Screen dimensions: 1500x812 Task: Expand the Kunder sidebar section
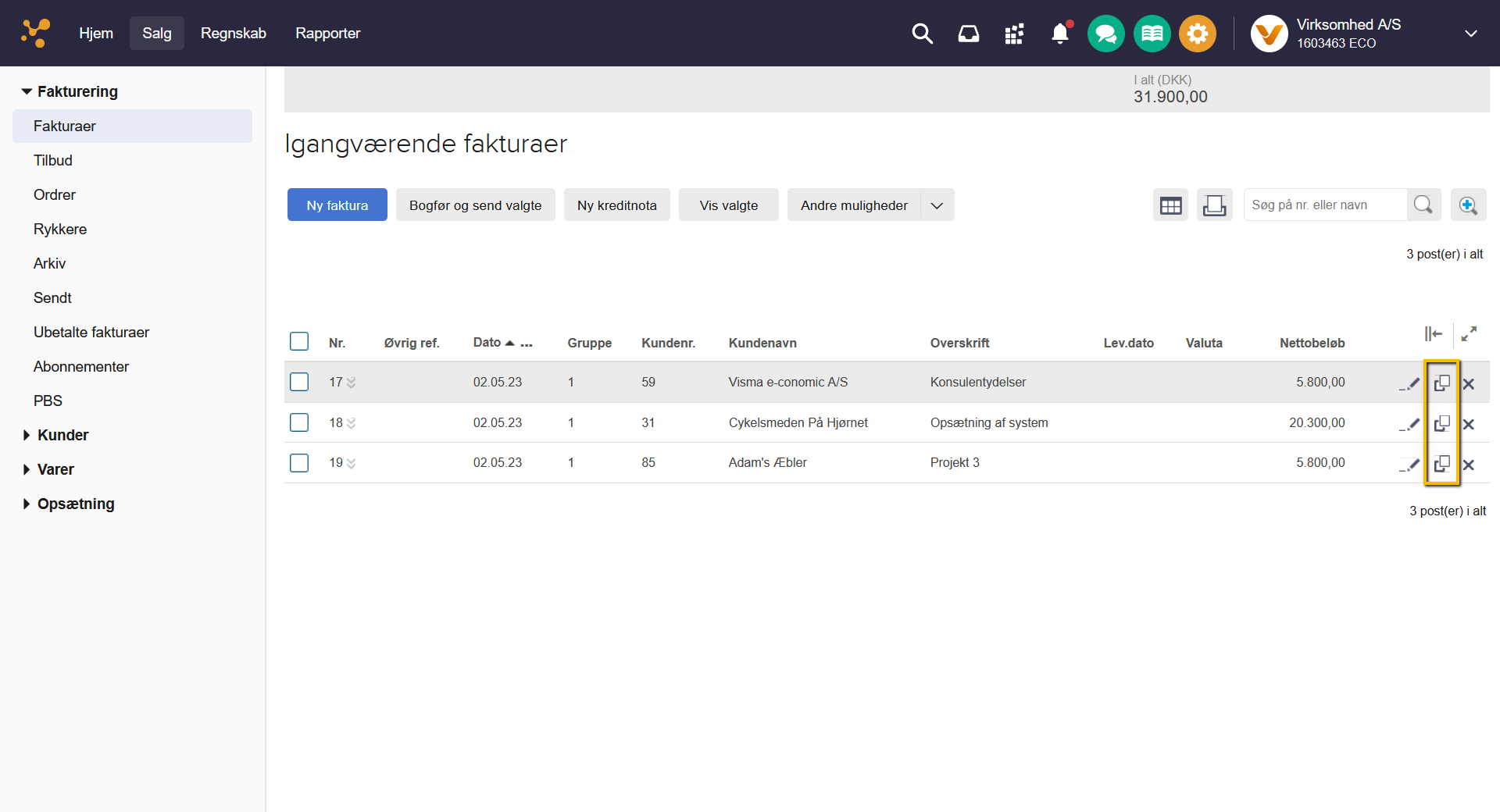[62, 435]
